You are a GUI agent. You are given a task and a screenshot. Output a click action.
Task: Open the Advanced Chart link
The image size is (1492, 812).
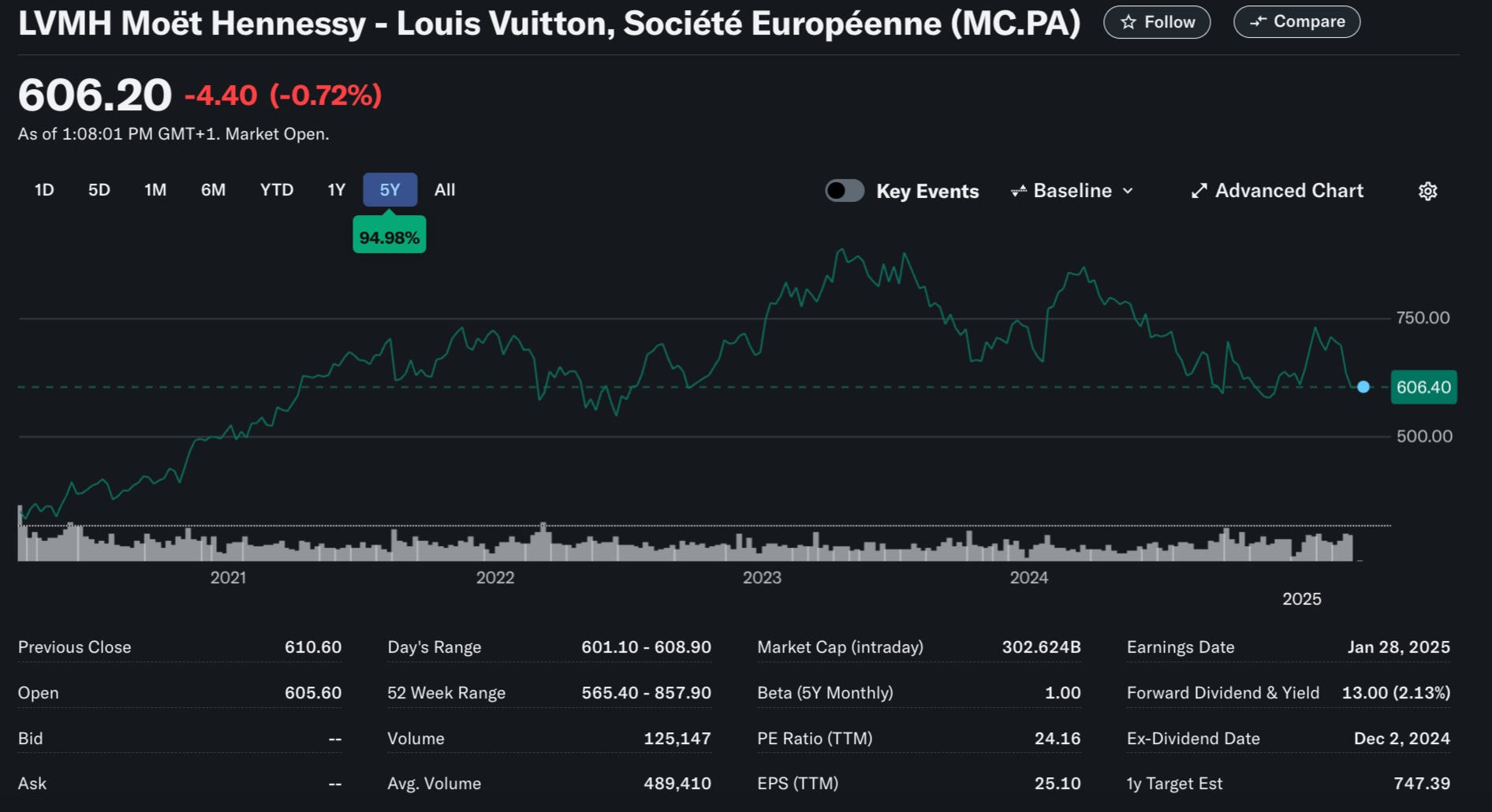click(1277, 191)
